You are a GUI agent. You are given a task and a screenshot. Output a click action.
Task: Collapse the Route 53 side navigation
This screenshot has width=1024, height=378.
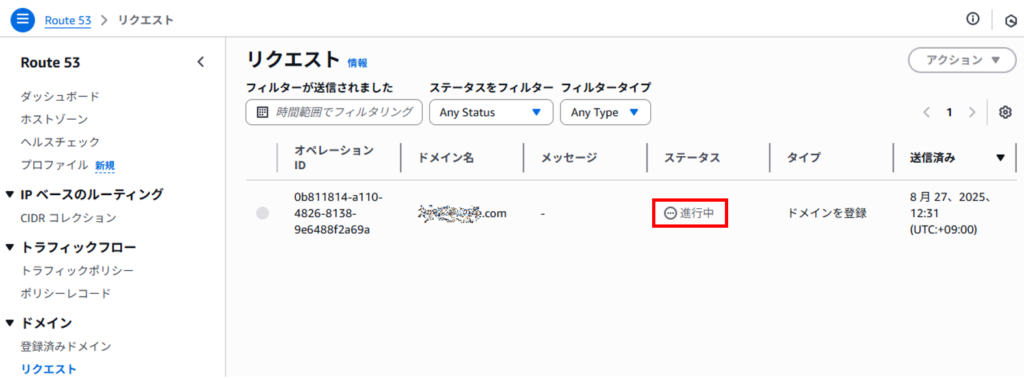click(x=201, y=62)
